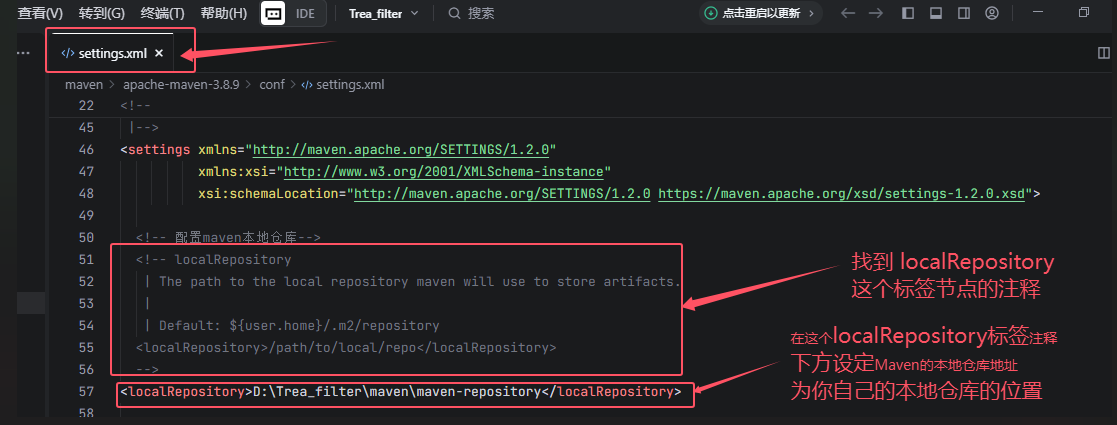Open the three-dots more menu
Image resolution: width=1117 pixels, height=425 pixels.
click(x=23, y=53)
